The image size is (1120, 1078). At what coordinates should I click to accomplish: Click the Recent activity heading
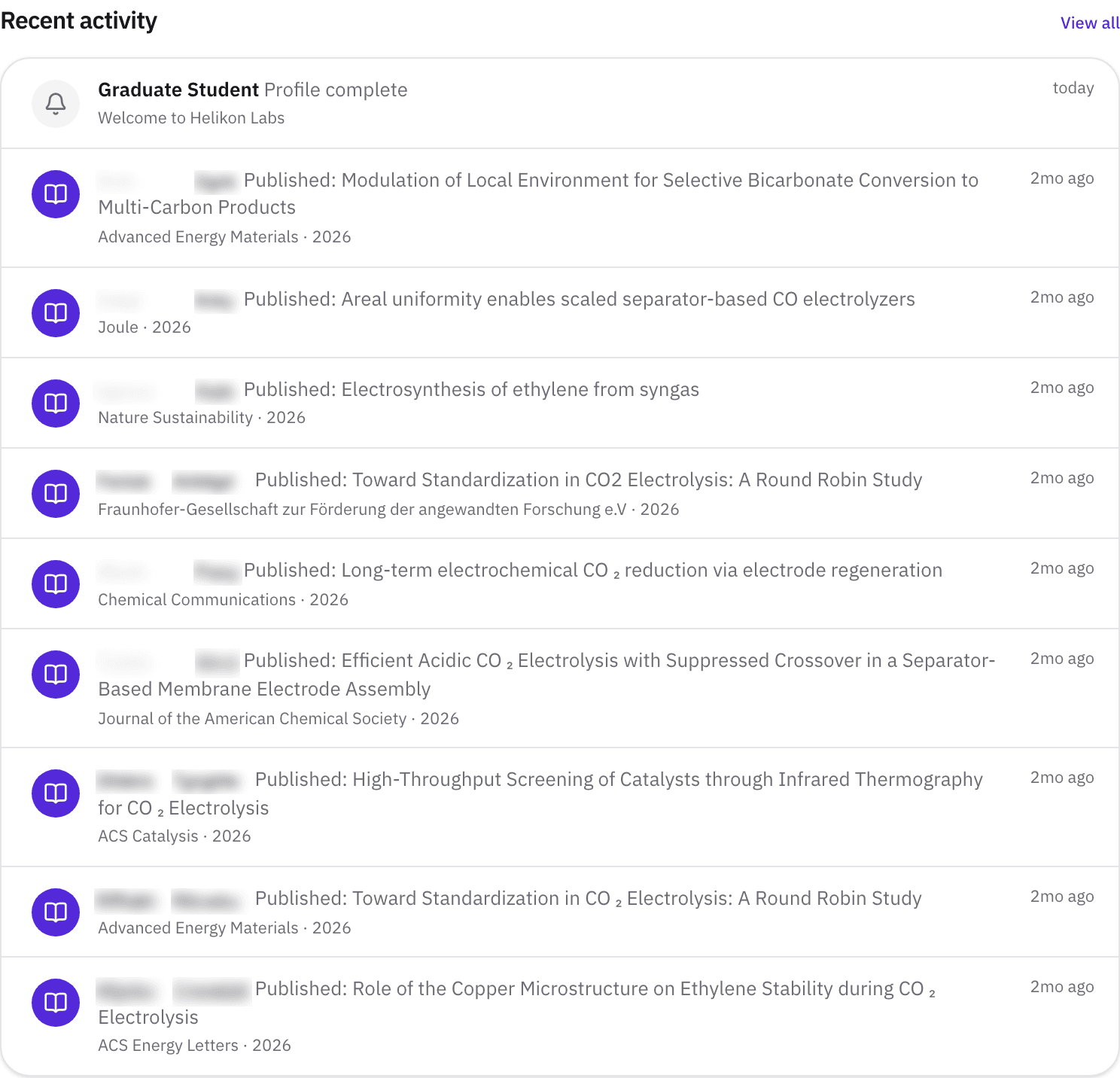pos(79,21)
